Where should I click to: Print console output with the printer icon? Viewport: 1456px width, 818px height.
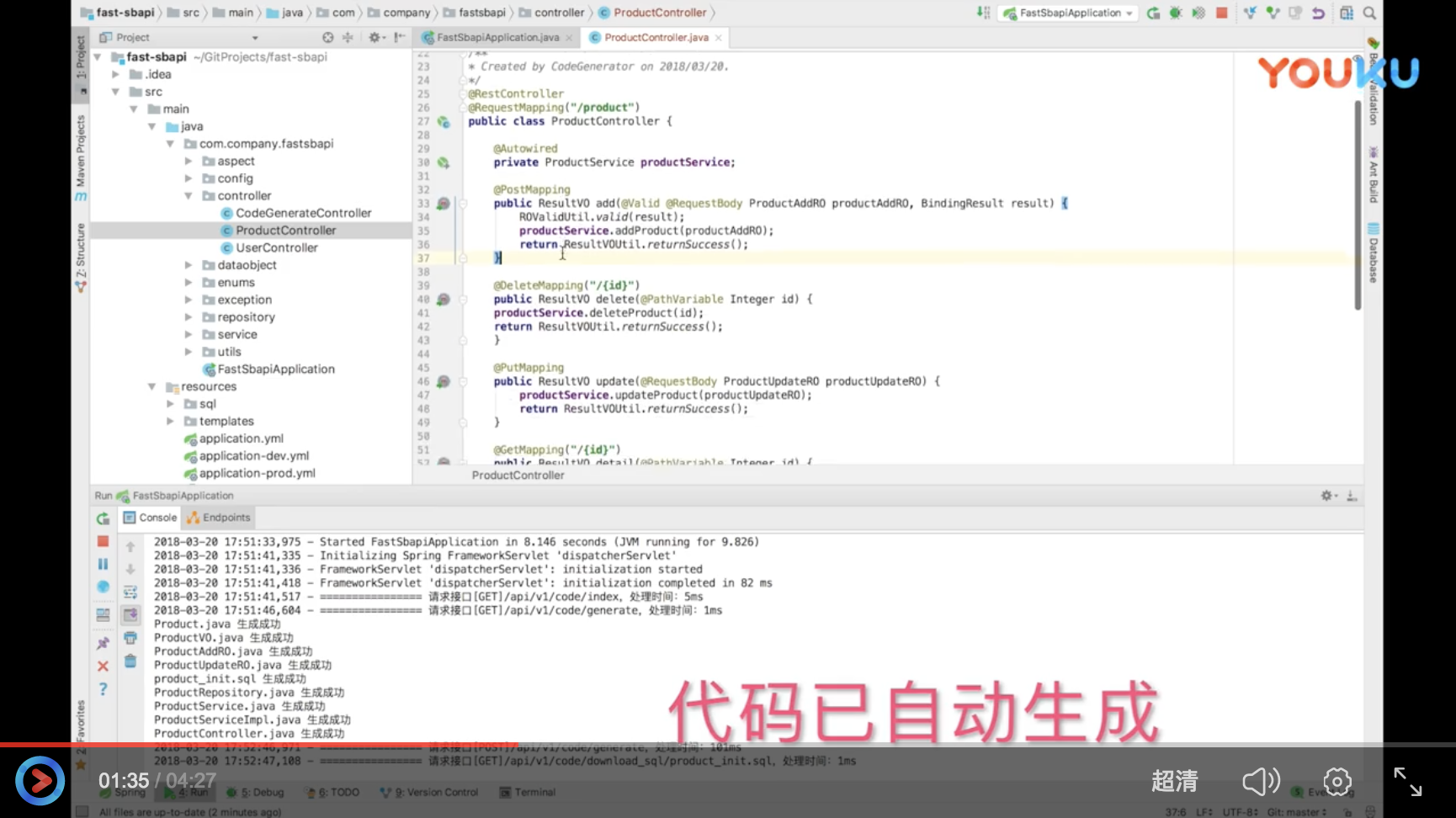pos(130,638)
